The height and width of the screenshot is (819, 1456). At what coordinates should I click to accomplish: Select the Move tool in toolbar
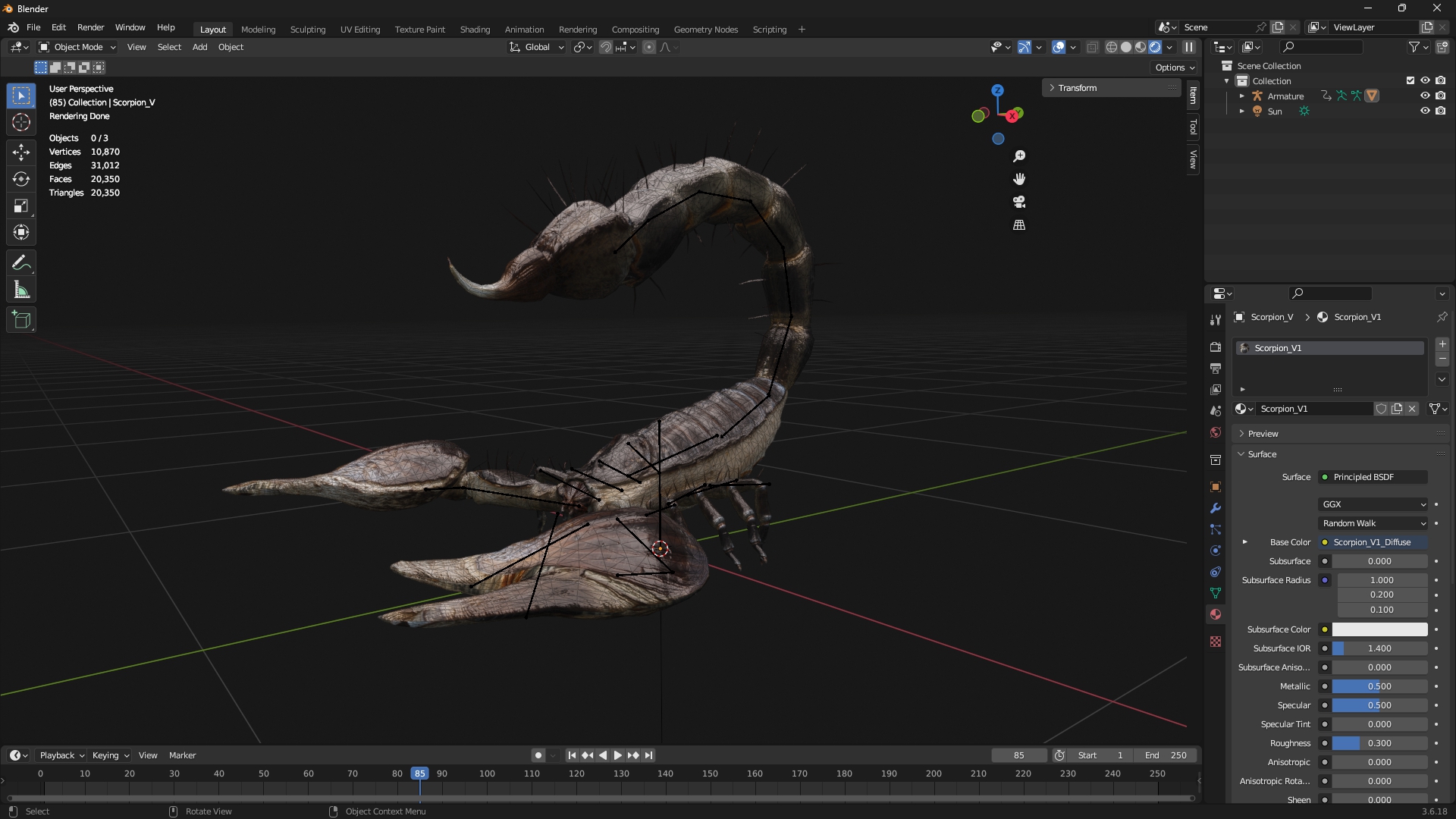click(21, 152)
